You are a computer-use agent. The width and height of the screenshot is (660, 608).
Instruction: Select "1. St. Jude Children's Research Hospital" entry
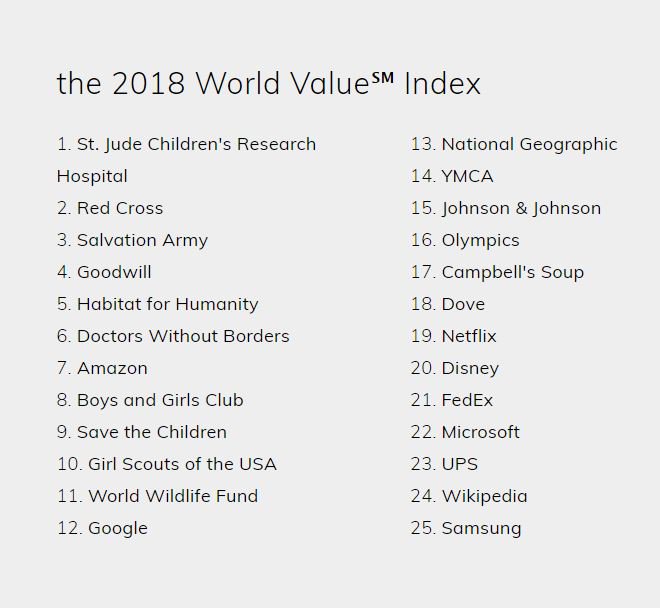pyautogui.click(x=186, y=160)
